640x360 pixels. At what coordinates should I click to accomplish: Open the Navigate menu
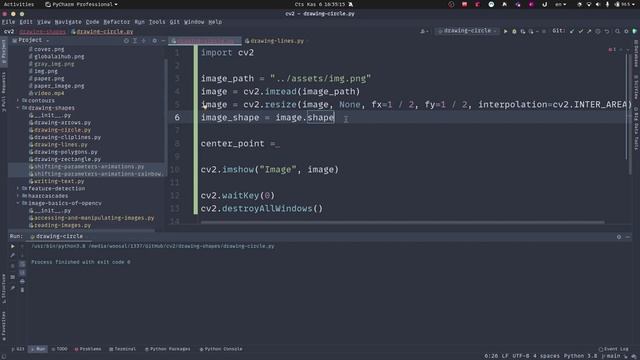(x=68, y=22)
